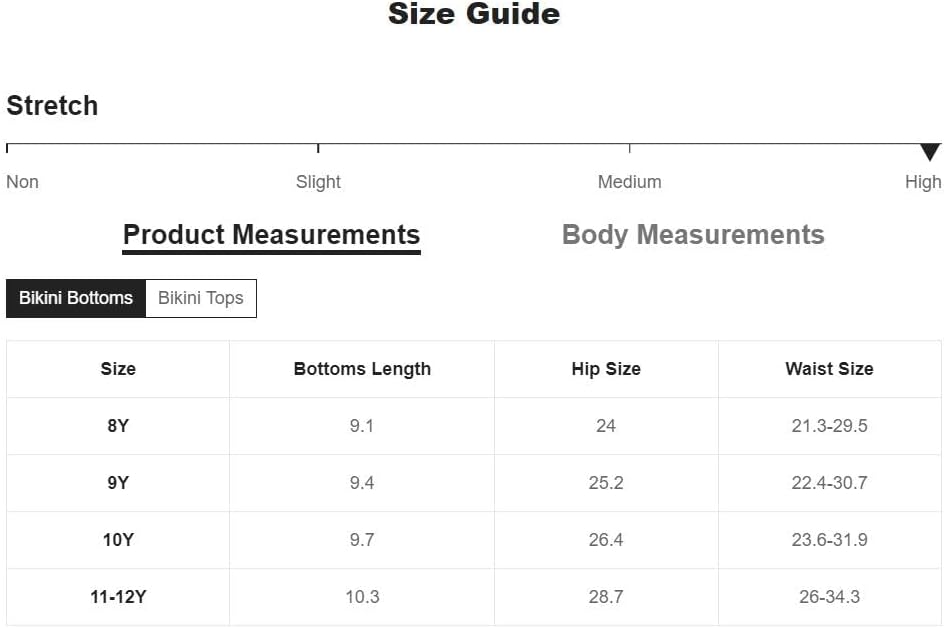Select the 11-12Y size row label
This screenshot has height=629, width=944.
118,597
